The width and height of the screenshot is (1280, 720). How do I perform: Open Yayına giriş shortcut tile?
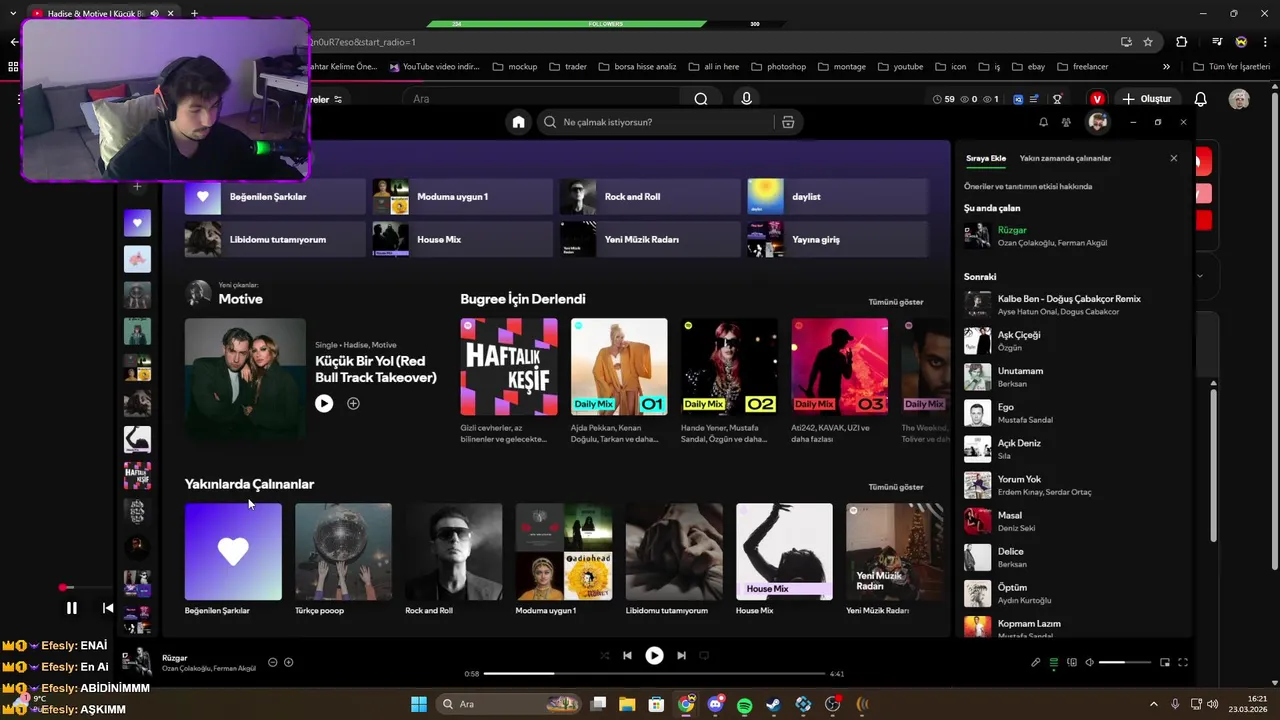click(x=838, y=240)
